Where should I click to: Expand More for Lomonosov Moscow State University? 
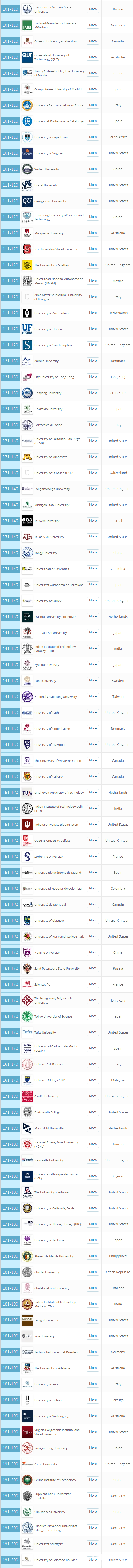(92, 9)
